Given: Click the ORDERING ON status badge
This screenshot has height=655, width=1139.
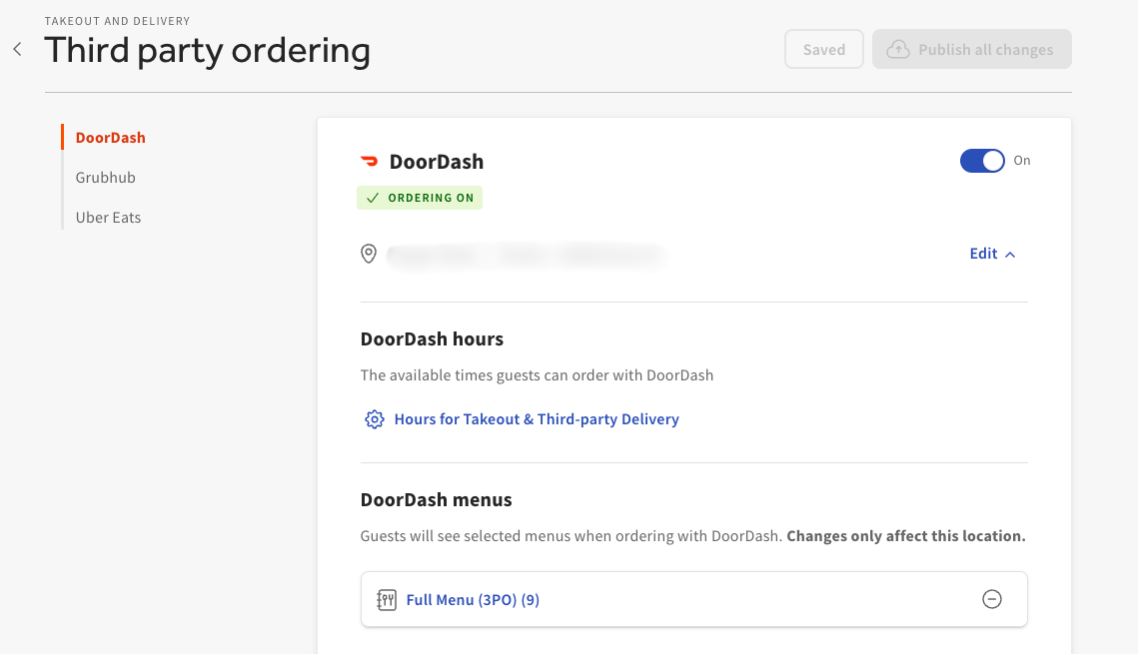Looking at the screenshot, I should coord(420,197).
